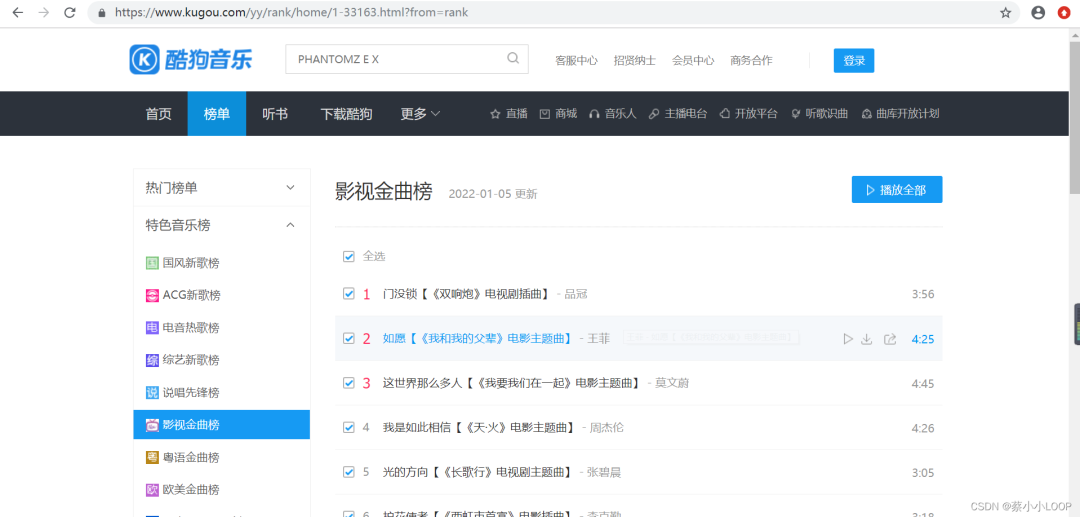
Task: Open the 粤语金曲榜 chart
Action: point(191,457)
